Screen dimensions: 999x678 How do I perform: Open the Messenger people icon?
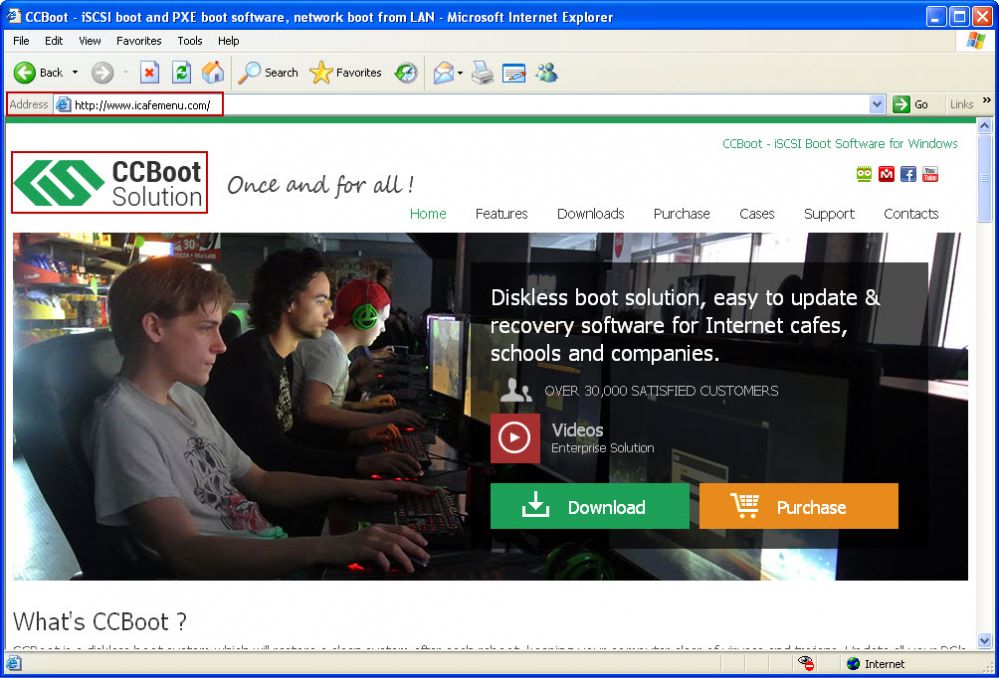547,73
